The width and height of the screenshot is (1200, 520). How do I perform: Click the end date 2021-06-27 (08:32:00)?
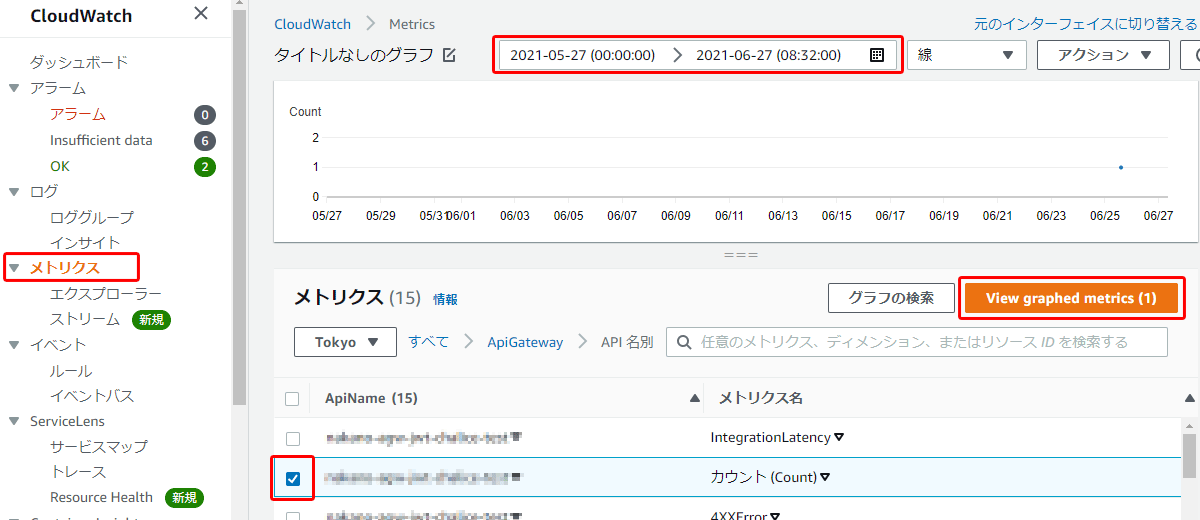[768, 55]
